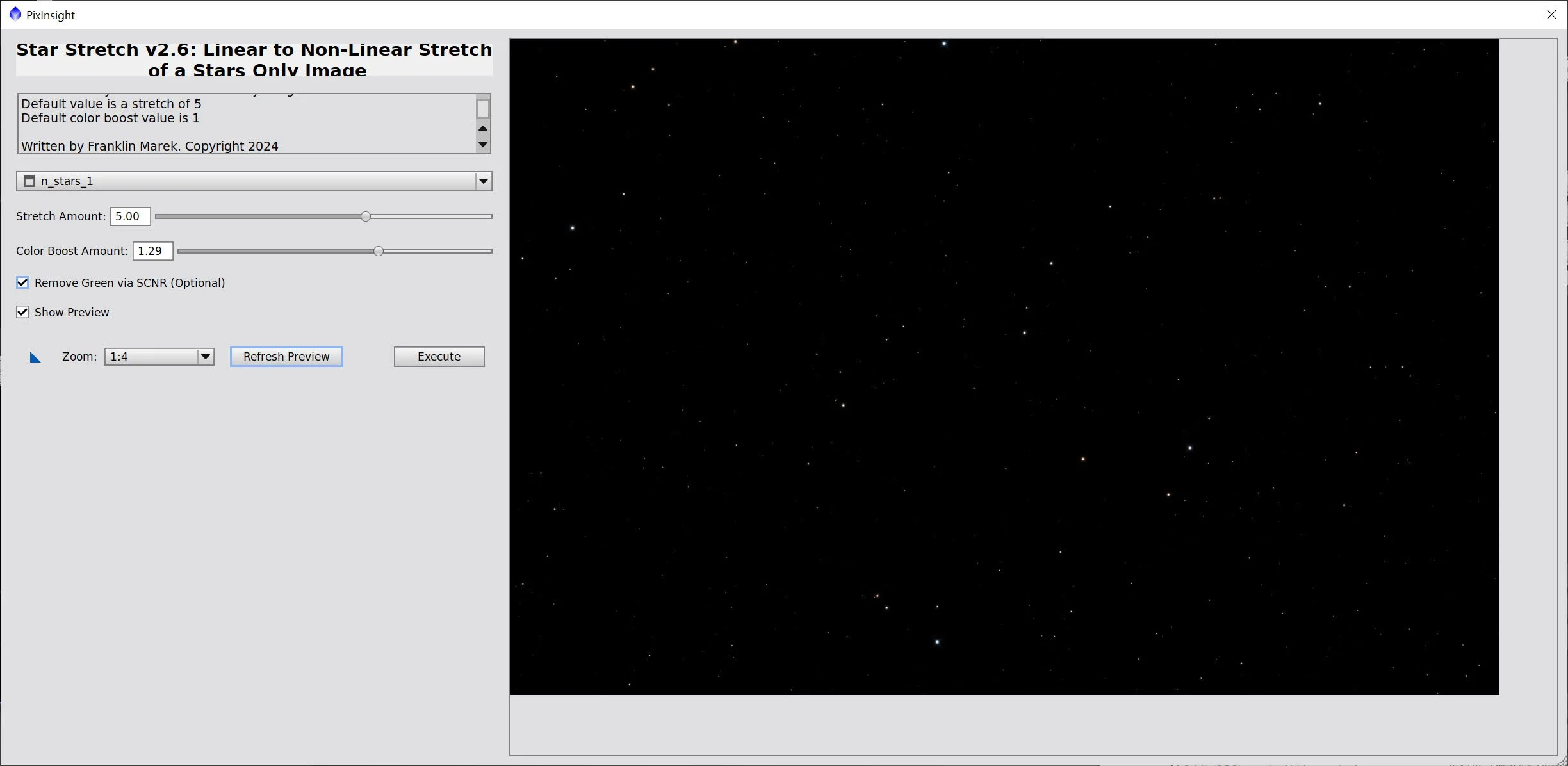
Task: Click on the star field preview image
Action: (x=1004, y=366)
